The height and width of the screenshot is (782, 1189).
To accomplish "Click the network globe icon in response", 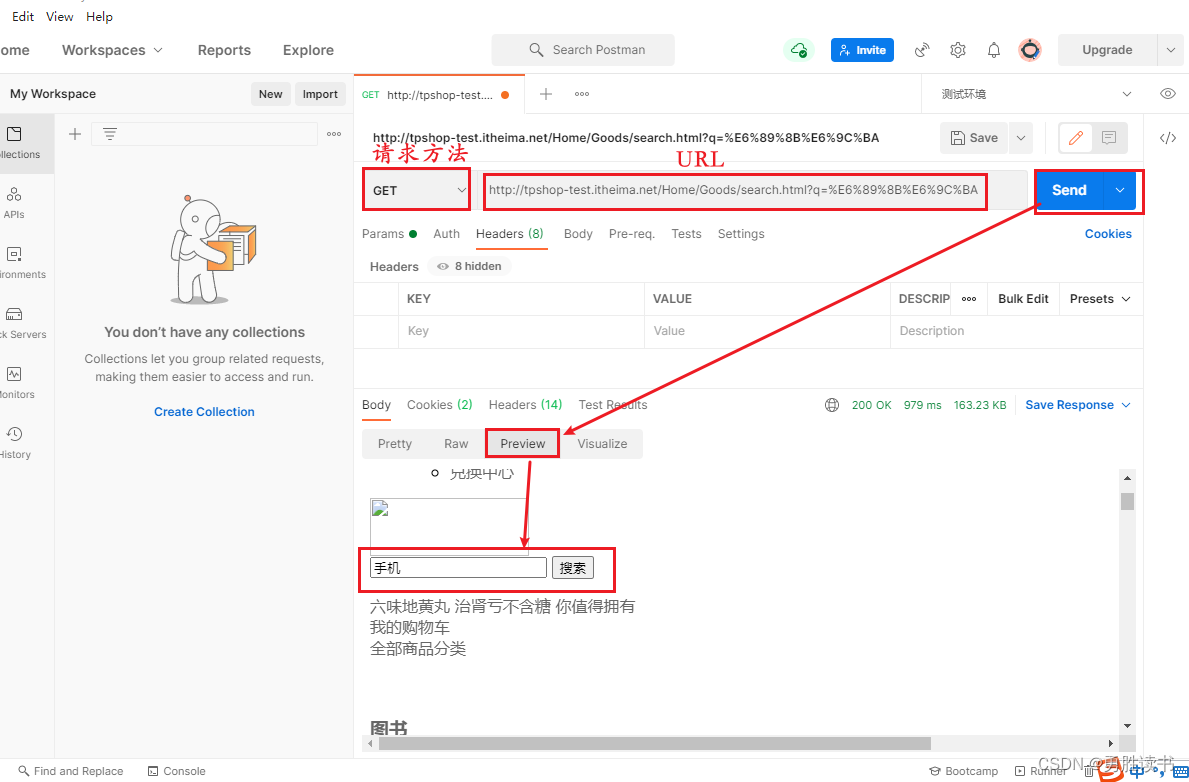I will click(x=832, y=405).
